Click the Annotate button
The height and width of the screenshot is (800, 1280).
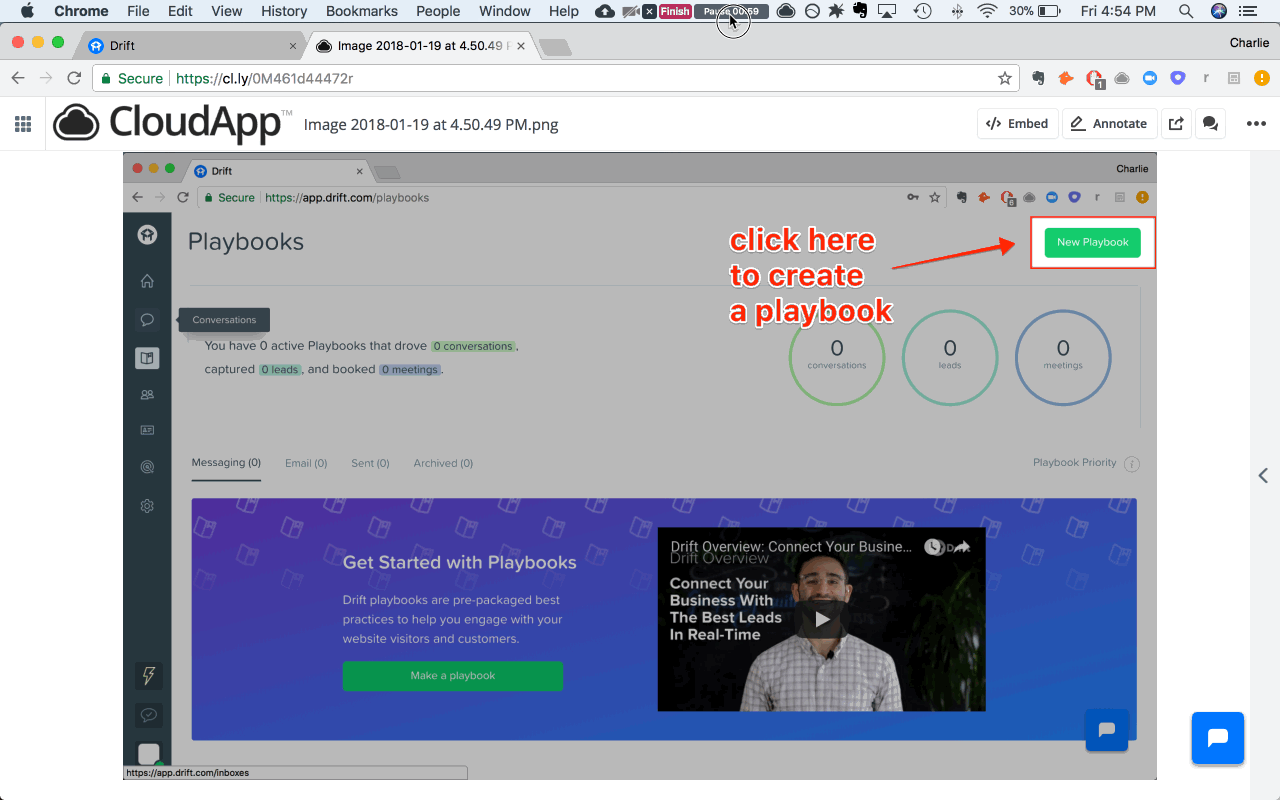coord(1109,124)
